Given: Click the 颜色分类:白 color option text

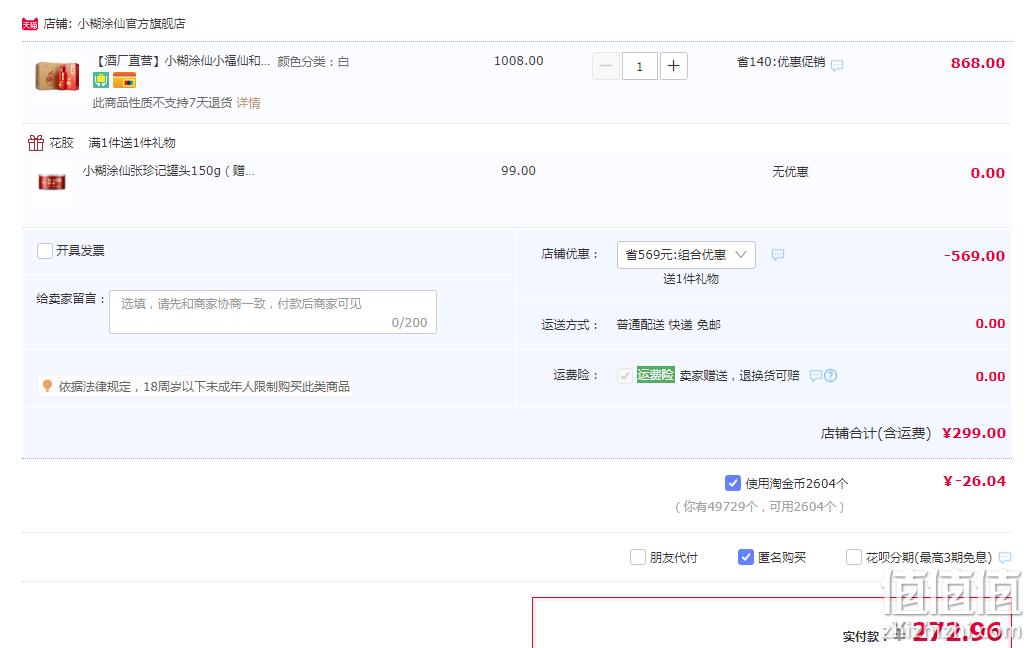Looking at the screenshot, I should 313,62.
